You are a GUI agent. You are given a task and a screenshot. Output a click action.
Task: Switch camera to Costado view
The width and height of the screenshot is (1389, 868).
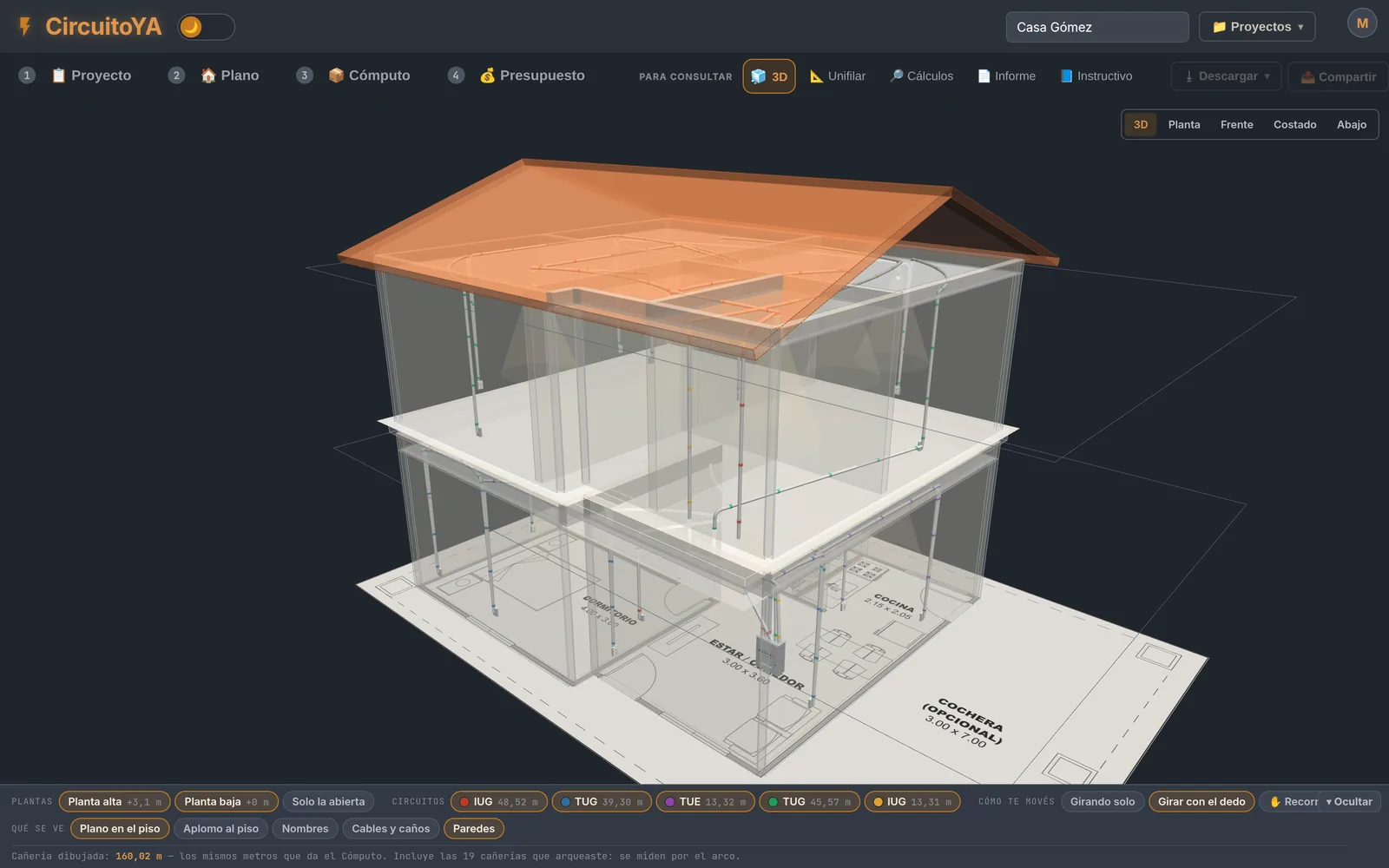click(1294, 124)
